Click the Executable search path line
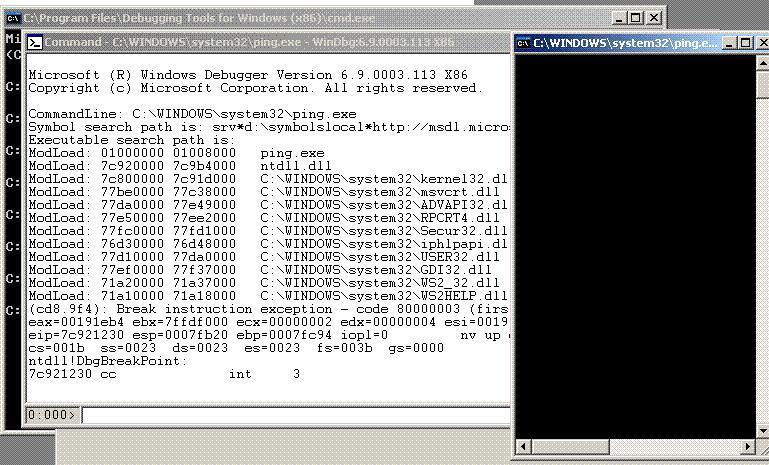The height and width of the screenshot is (465, 769). tap(131, 140)
